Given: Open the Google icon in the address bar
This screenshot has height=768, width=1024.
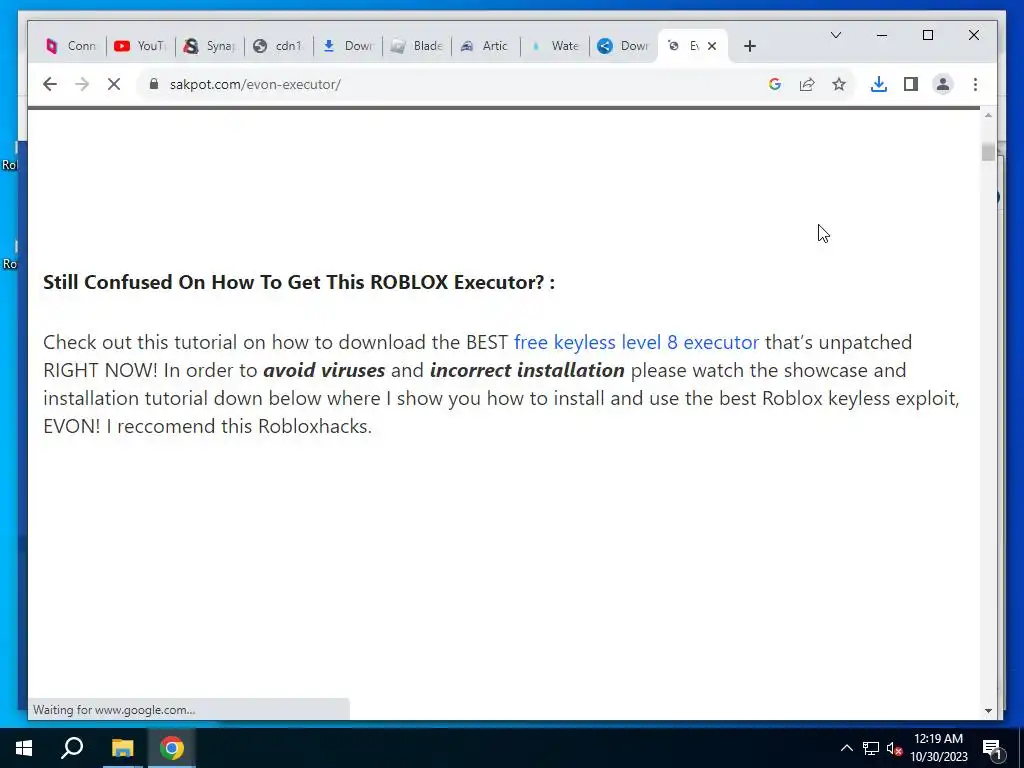Looking at the screenshot, I should tap(775, 84).
